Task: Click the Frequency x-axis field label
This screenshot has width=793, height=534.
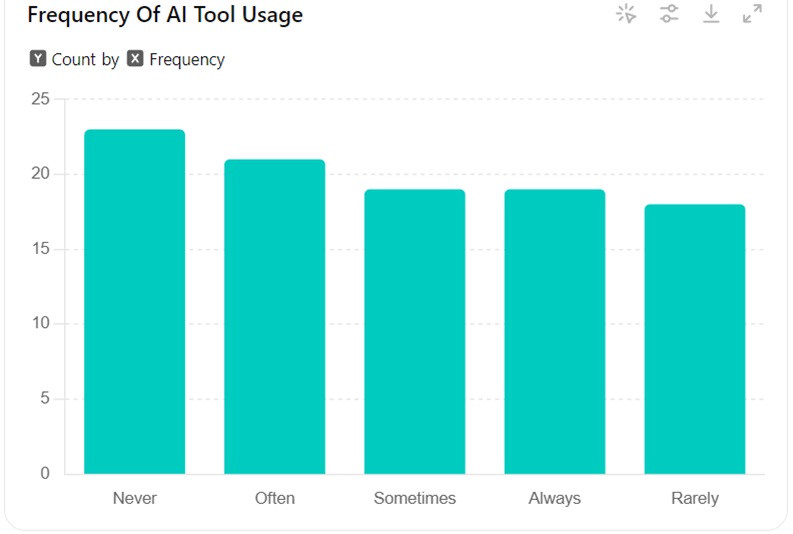Action: (187, 59)
